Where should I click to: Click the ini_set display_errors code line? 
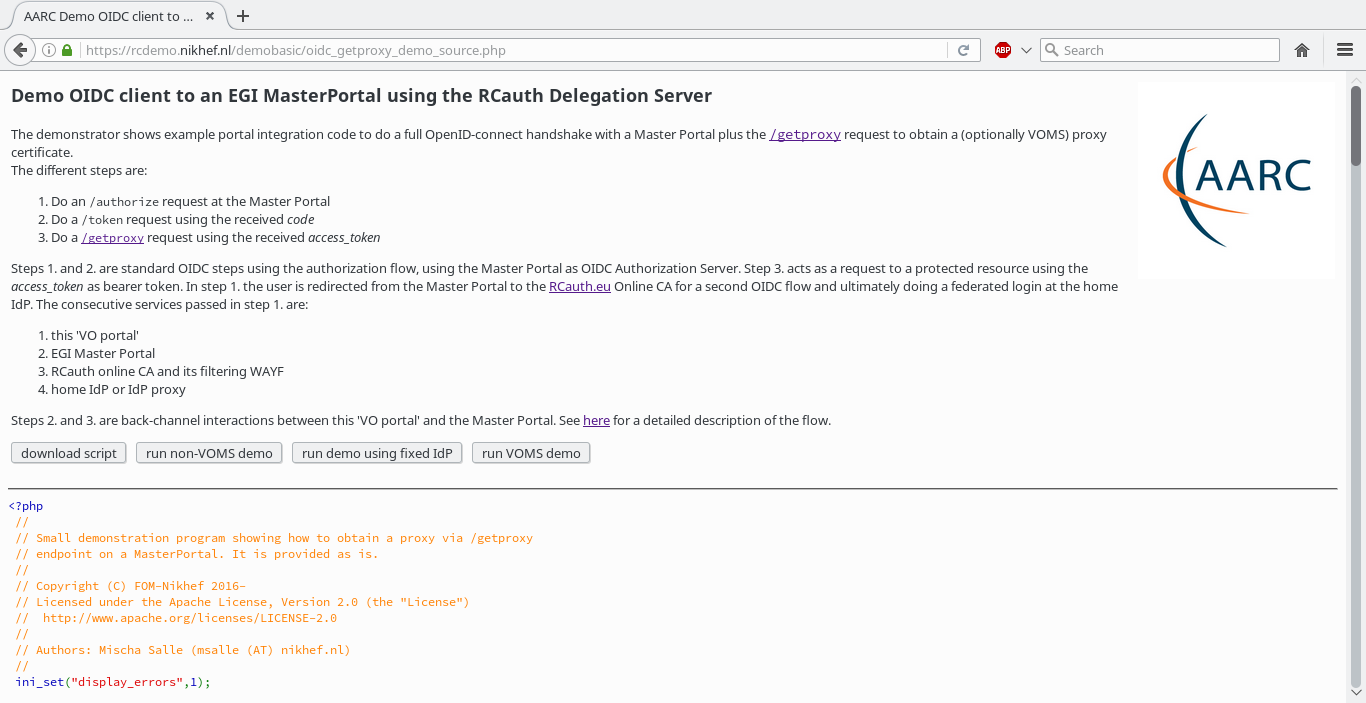click(x=113, y=682)
